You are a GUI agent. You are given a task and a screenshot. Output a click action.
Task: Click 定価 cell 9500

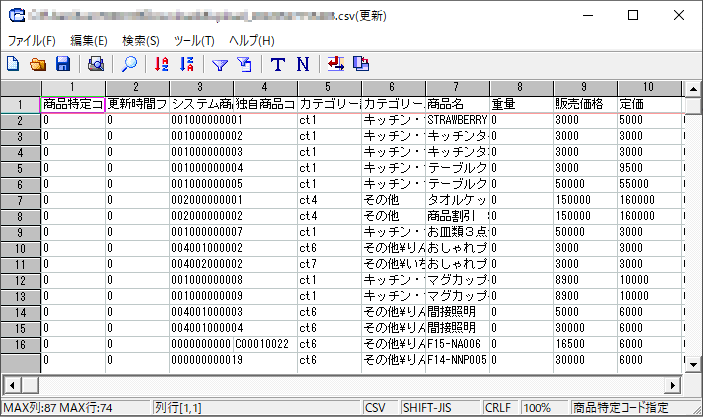649,168
